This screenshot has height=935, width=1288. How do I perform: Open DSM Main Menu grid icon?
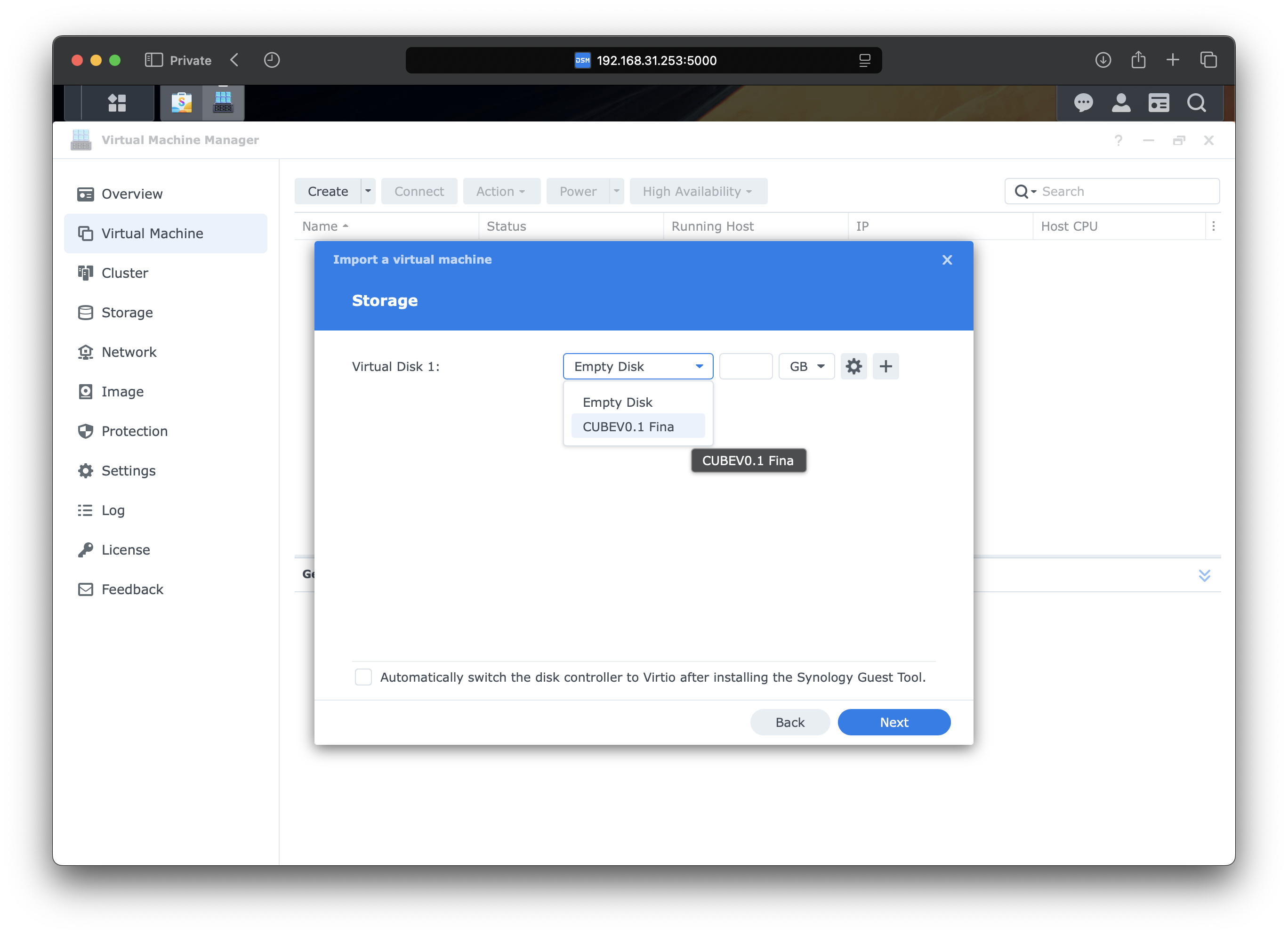pos(117,103)
